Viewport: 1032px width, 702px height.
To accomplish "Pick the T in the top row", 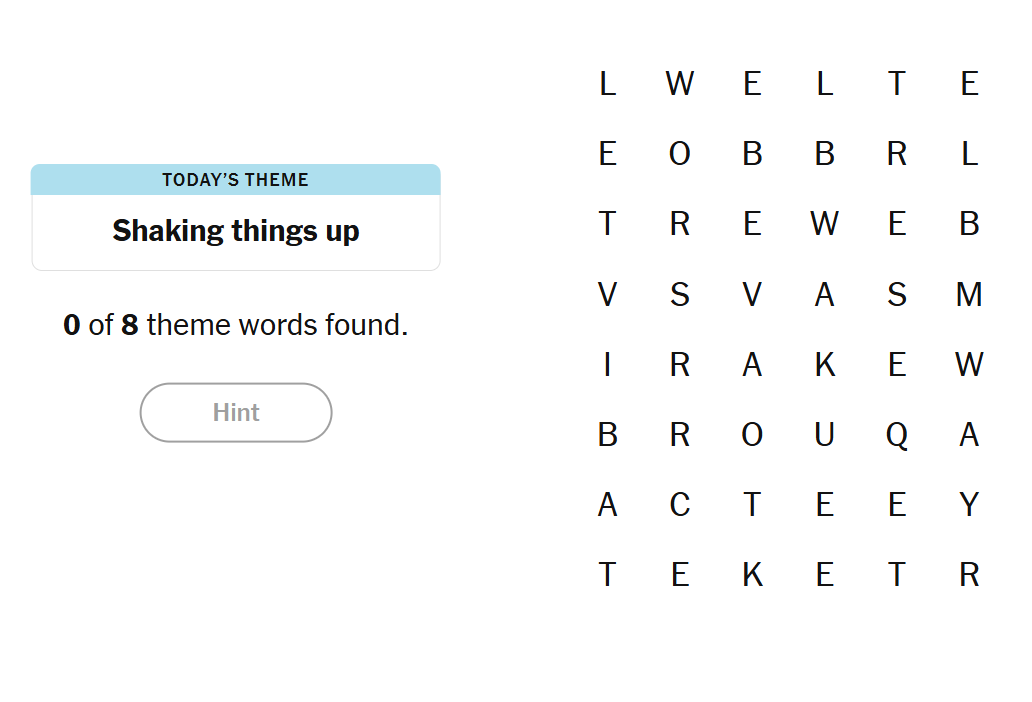I will click(x=897, y=83).
